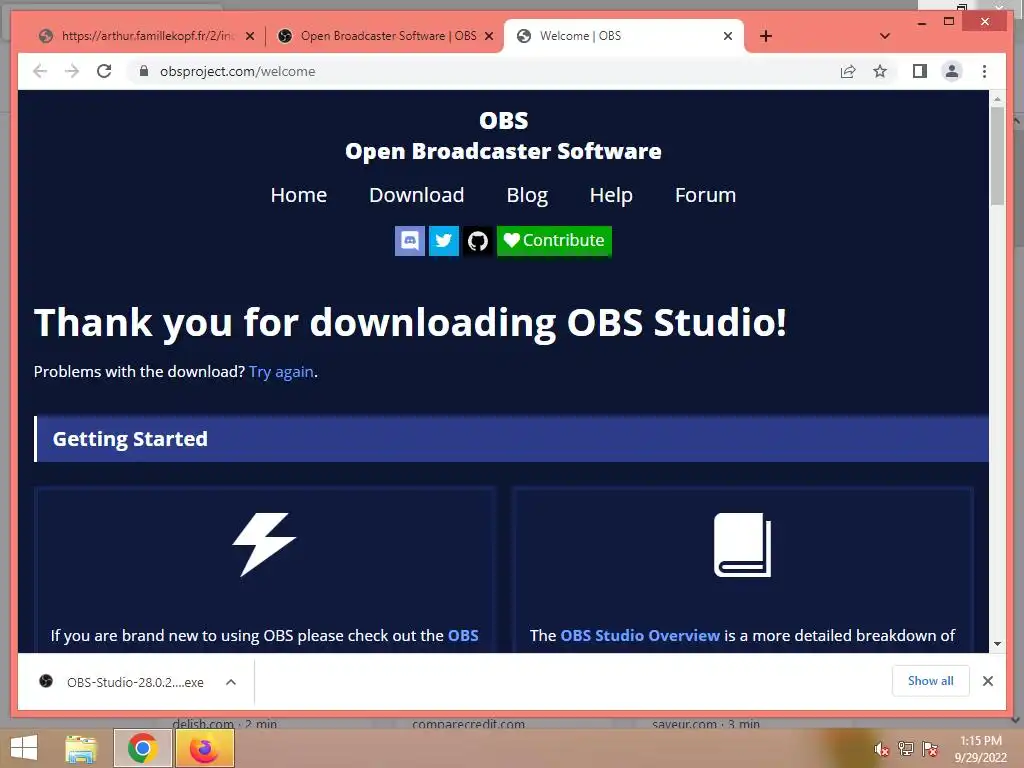Go to the Home nav item
Screen dimensions: 1024x768
(298, 195)
